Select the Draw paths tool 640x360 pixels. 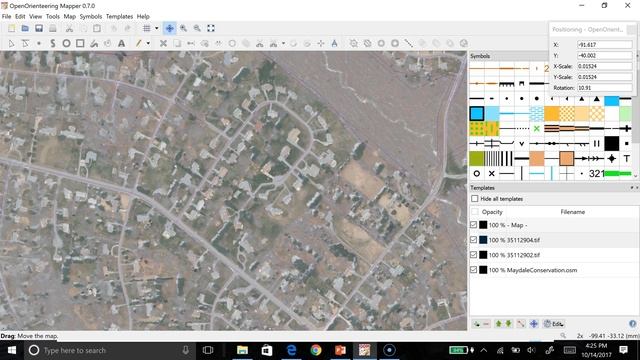53,43
